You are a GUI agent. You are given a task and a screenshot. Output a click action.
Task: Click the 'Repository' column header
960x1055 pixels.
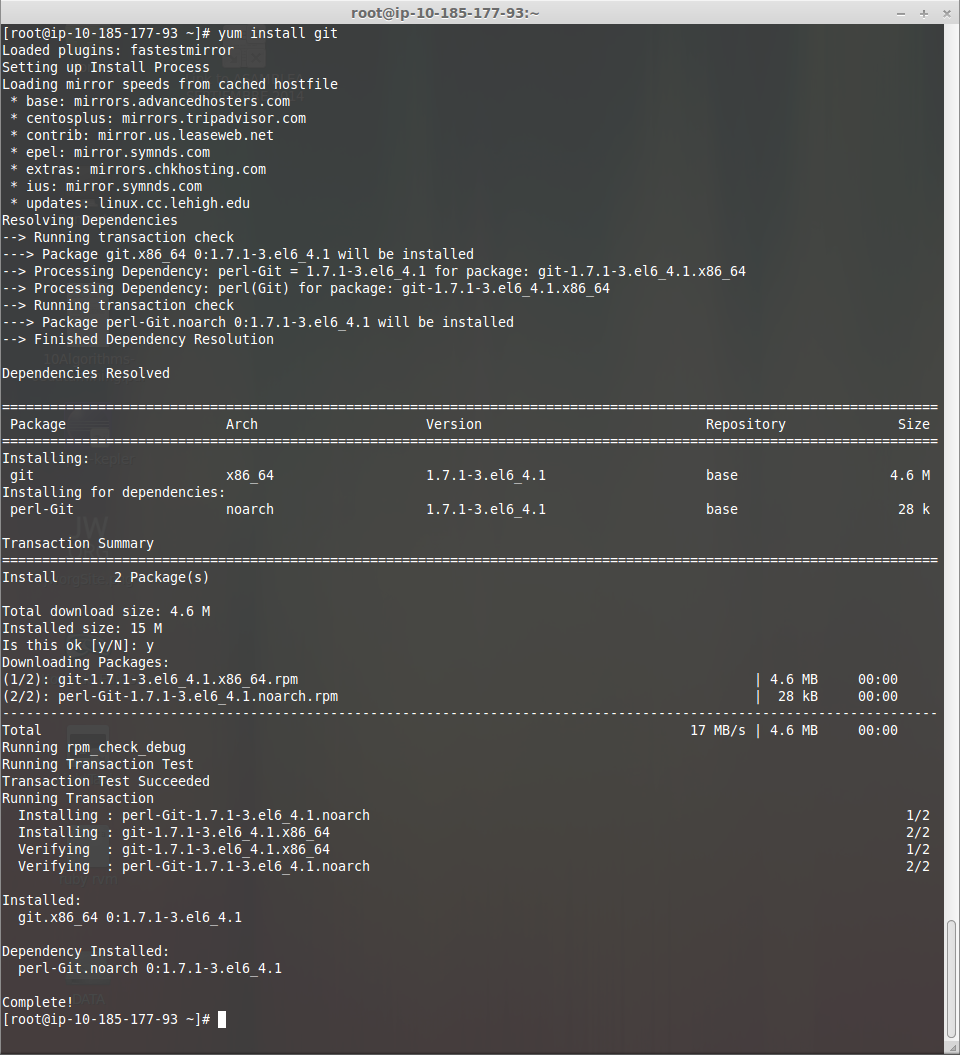point(745,424)
